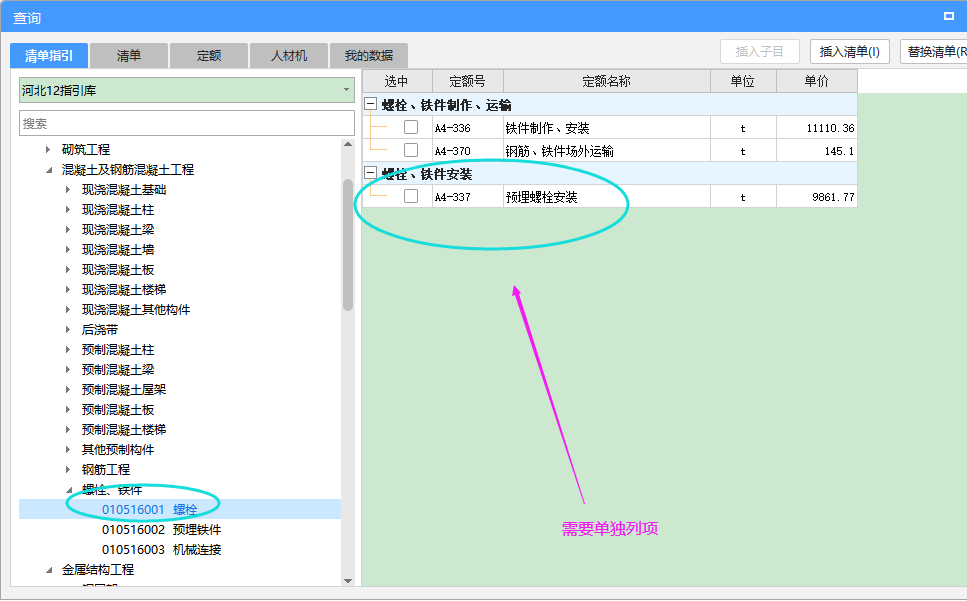Select the 钢筋工程 tree label

click(x=105, y=469)
